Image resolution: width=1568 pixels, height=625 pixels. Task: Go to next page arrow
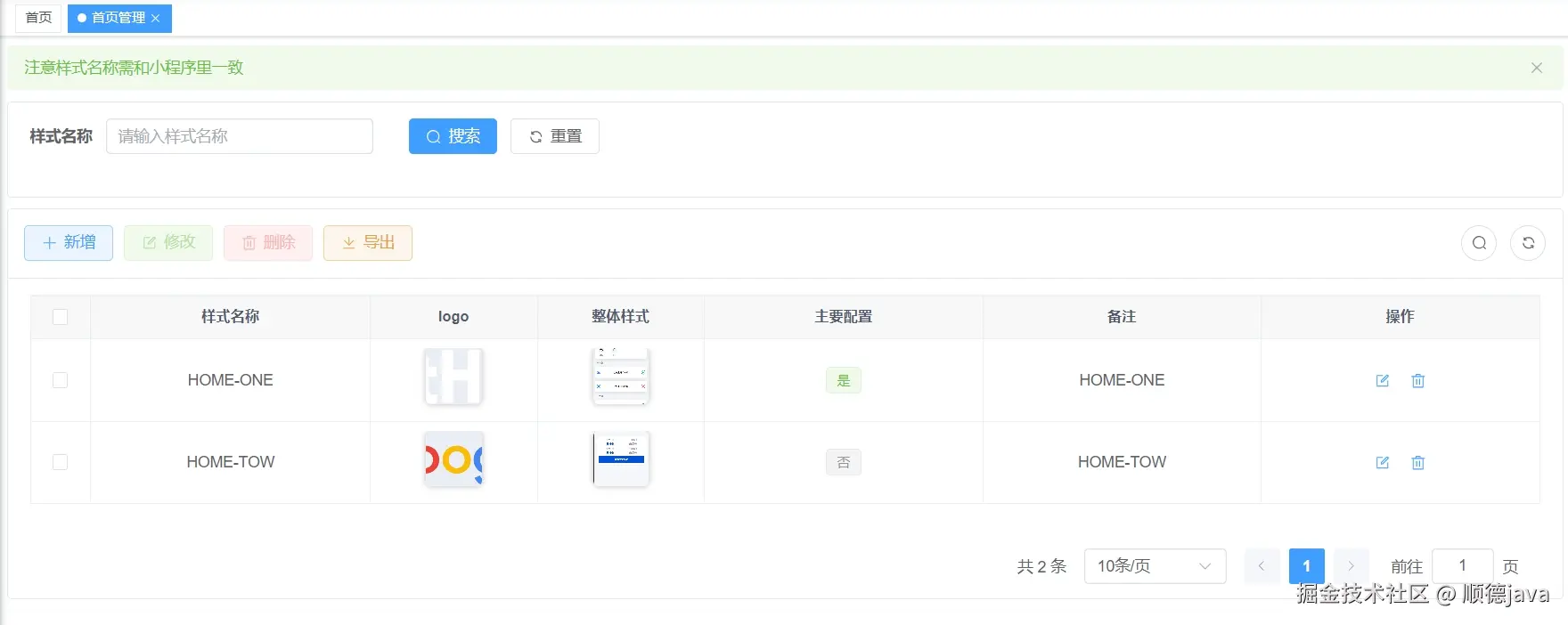(1351, 566)
